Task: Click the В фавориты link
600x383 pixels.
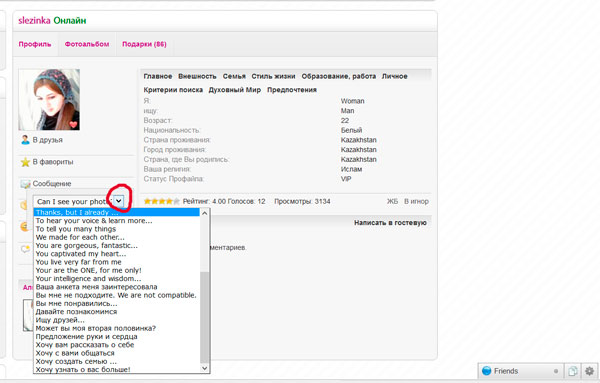Action: [53, 162]
